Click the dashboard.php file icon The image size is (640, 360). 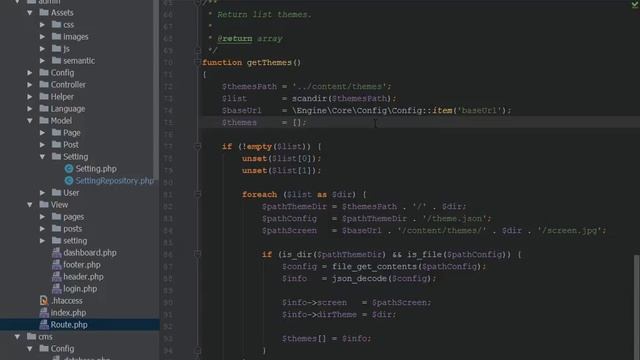[57, 253]
